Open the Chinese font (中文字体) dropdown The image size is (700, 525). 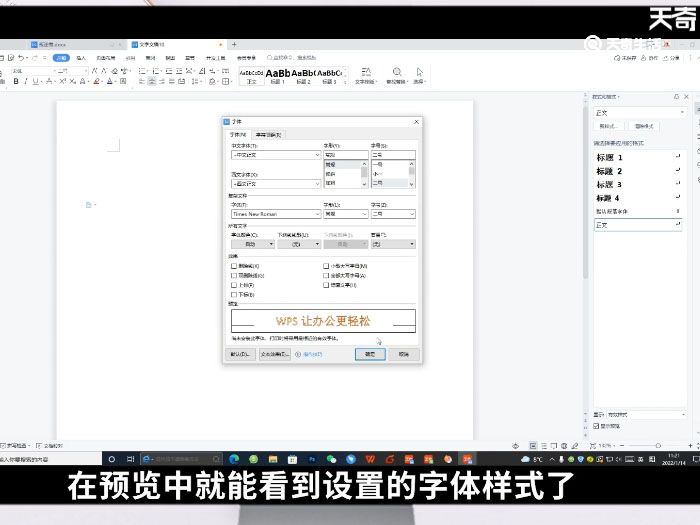coord(276,155)
